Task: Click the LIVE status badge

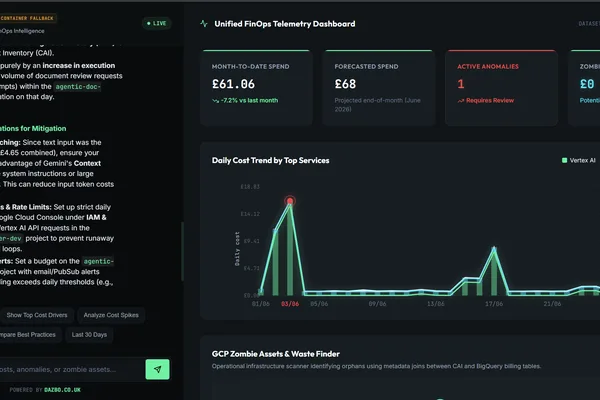Action: coord(157,23)
